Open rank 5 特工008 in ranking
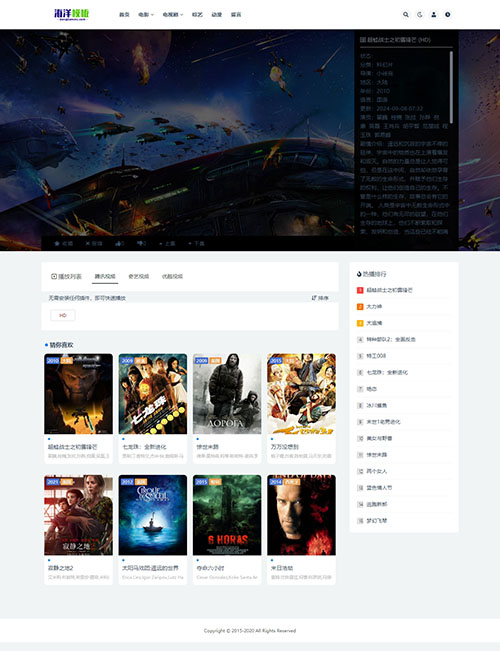The image size is (500, 651). click(376, 356)
